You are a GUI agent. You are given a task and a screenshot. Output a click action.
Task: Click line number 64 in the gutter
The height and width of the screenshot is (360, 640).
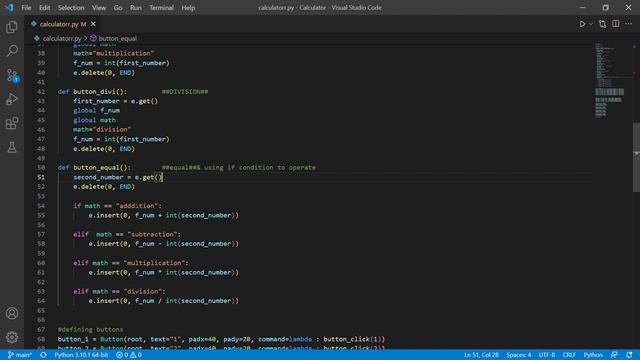41,301
